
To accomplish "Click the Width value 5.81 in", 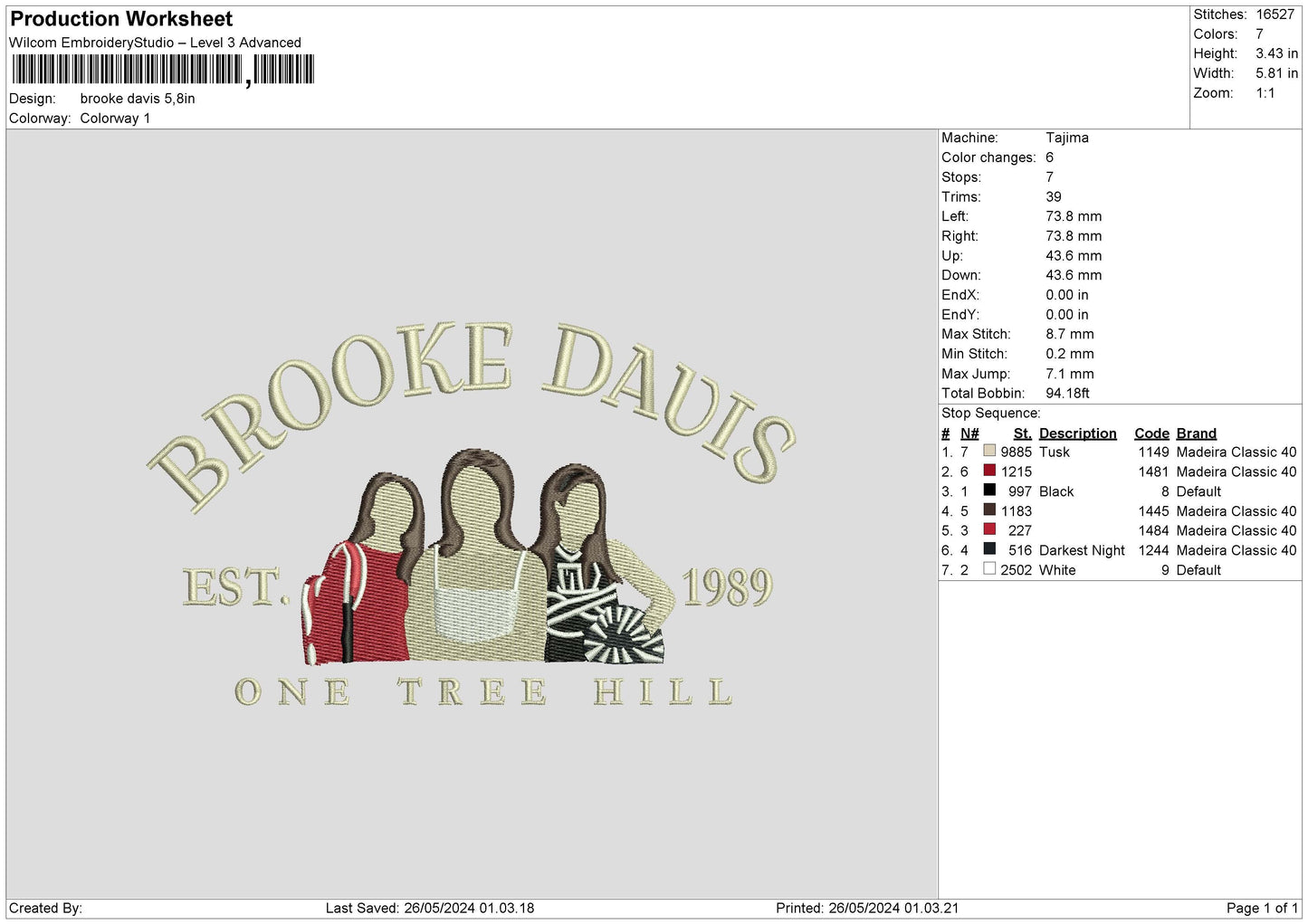I will tap(1276, 73).
